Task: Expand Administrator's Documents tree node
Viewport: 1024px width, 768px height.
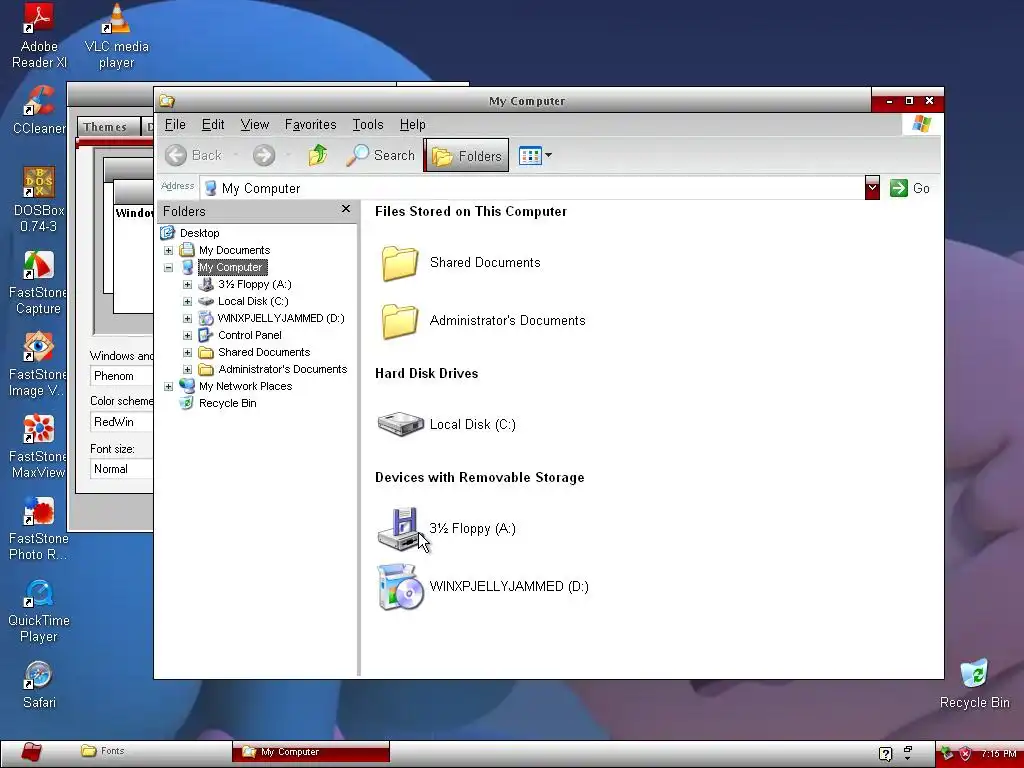Action: click(187, 369)
